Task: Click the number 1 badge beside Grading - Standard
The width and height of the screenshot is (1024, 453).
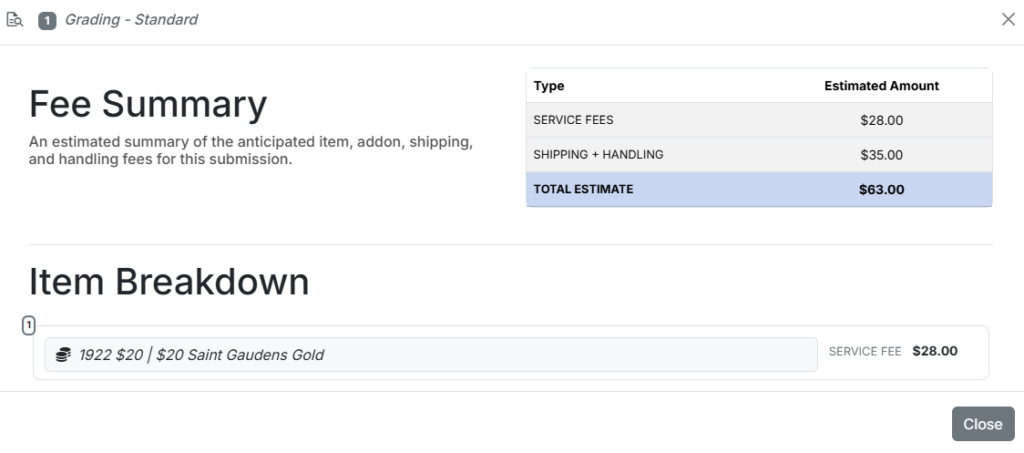Action: [x=47, y=20]
